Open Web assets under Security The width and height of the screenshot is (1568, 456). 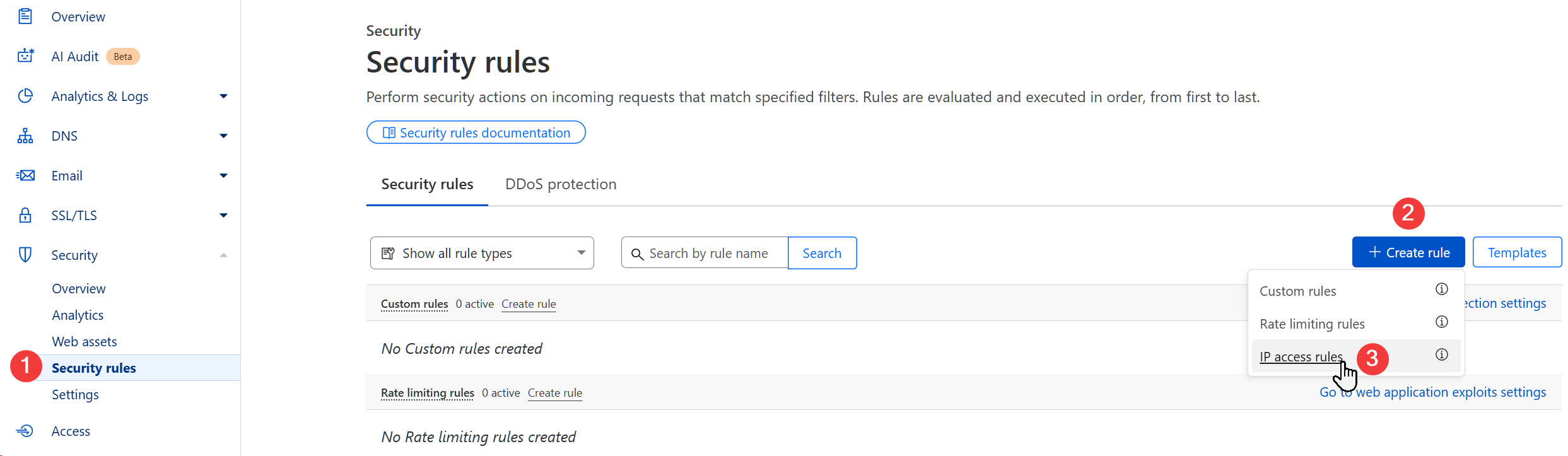(x=85, y=342)
